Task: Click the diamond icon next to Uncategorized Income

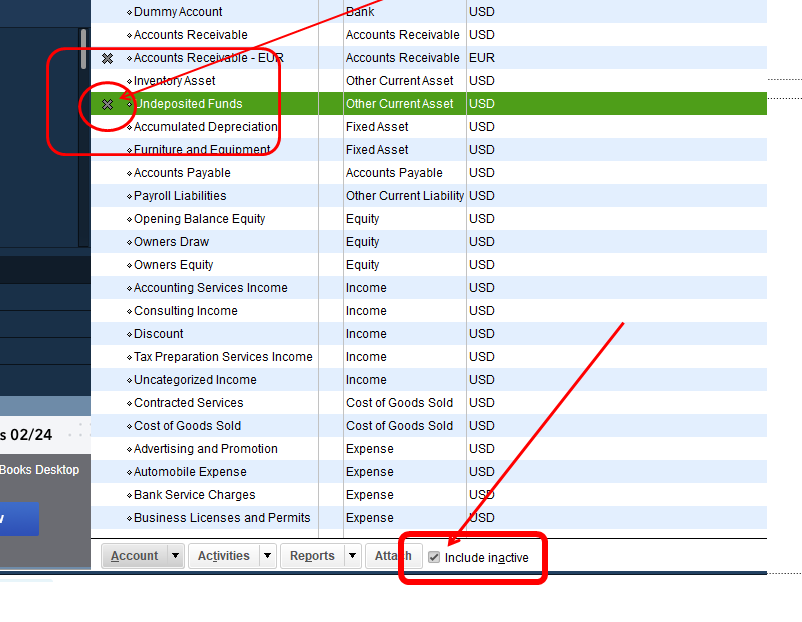Action: [x=127, y=379]
